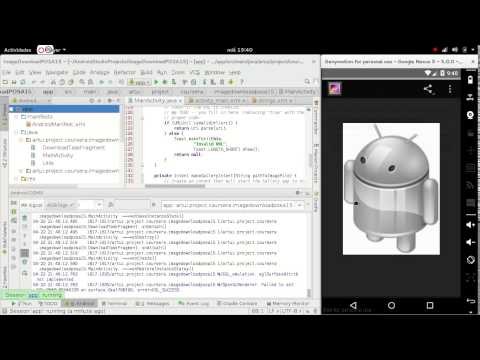Collapse the manifests folder
This screenshot has height=360, width=480.
(x=16, y=117)
